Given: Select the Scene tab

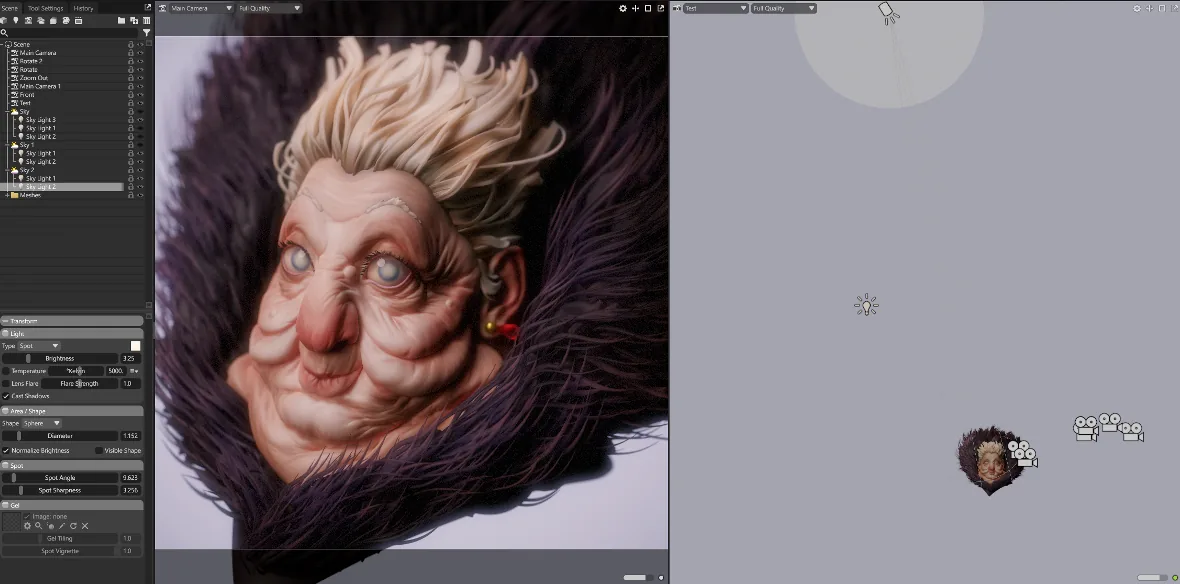Looking at the screenshot, I should 10,8.
